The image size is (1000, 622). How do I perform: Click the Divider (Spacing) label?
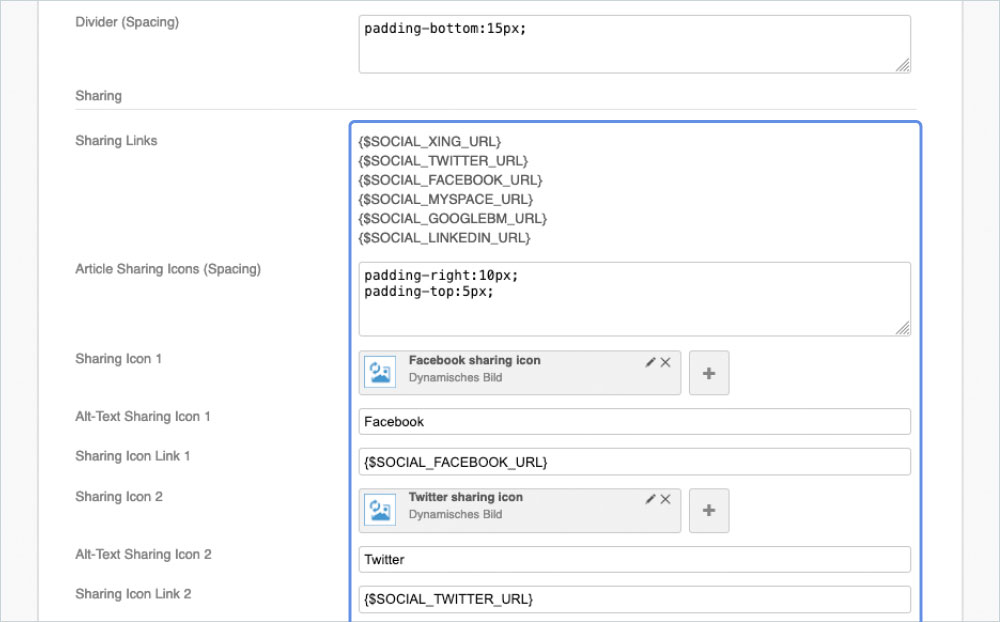[x=127, y=22]
